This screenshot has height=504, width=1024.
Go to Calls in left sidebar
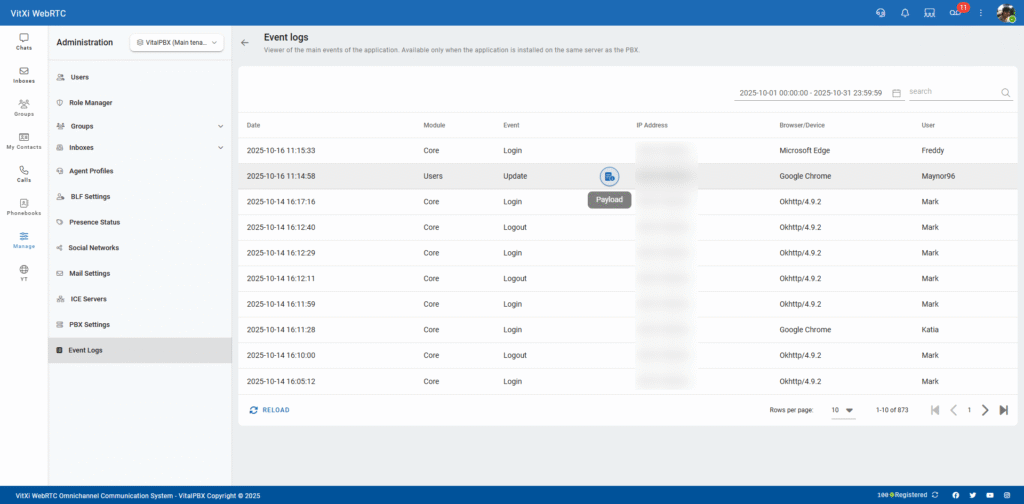(x=24, y=174)
